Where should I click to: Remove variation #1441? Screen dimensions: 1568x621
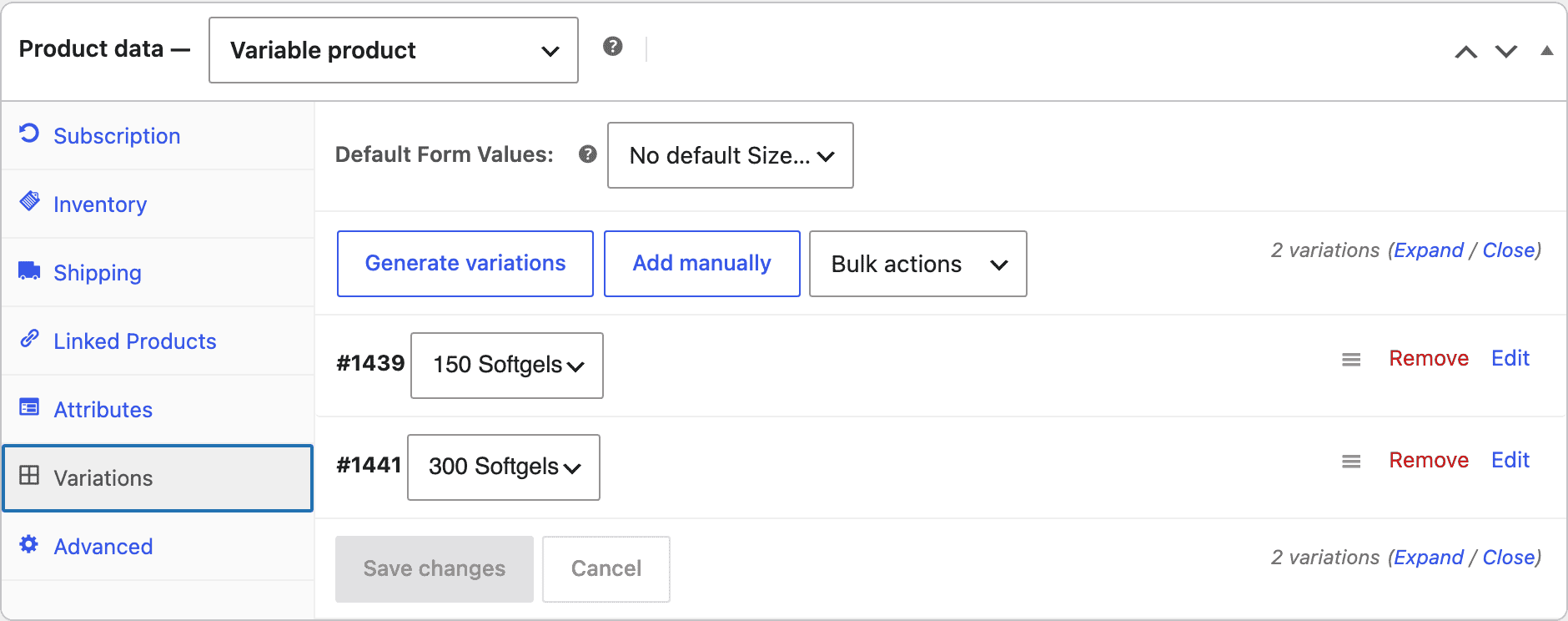1429,460
